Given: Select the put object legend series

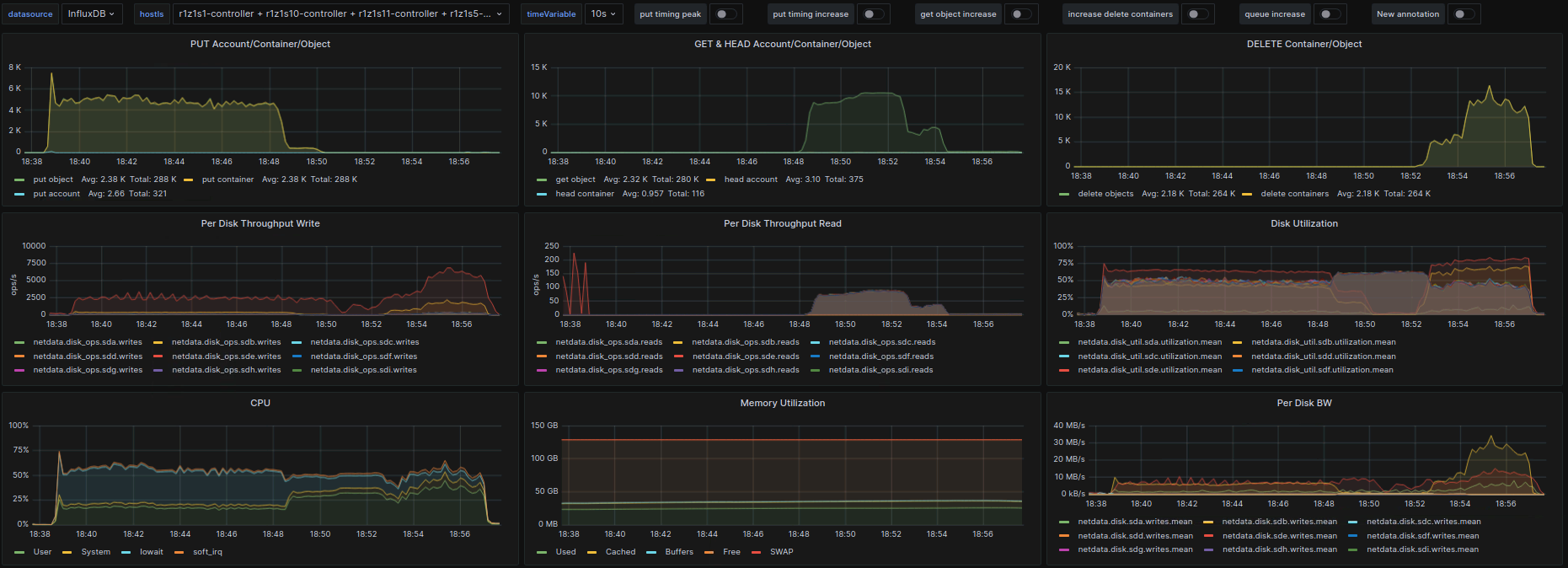Looking at the screenshot, I should pos(53,180).
